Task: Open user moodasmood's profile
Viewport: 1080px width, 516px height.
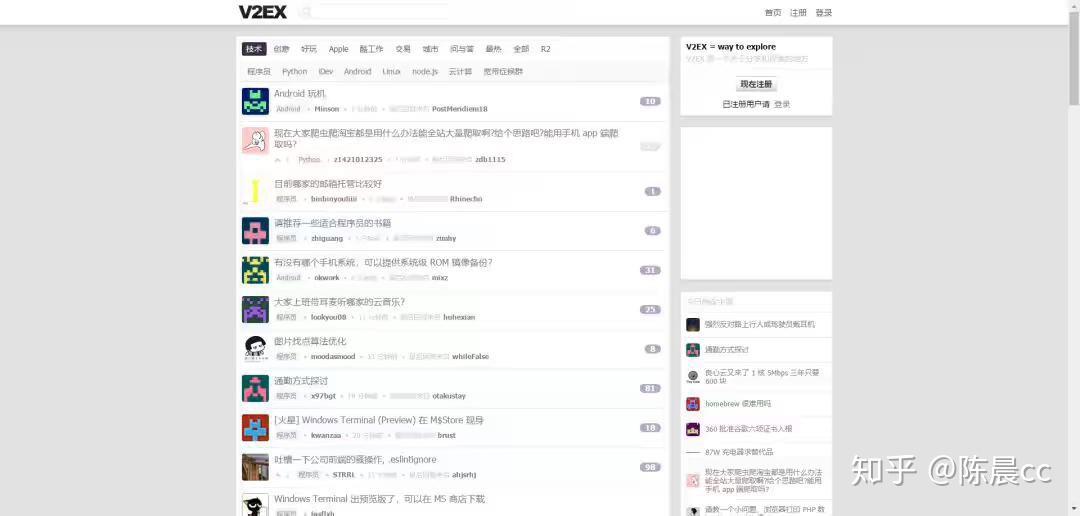Action: [x=333, y=357]
